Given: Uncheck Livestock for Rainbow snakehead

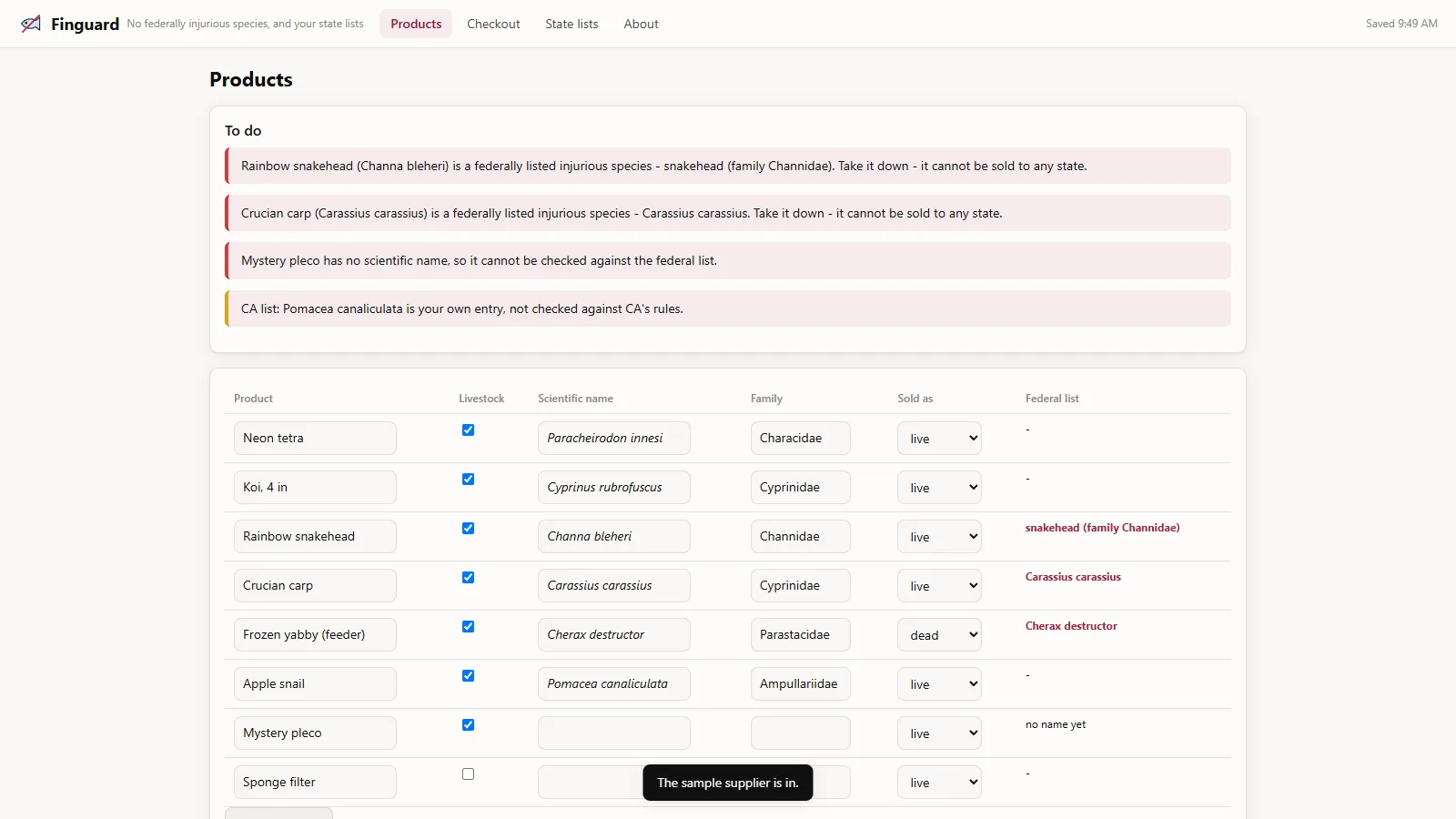Looking at the screenshot, I should tap(468, 529).
